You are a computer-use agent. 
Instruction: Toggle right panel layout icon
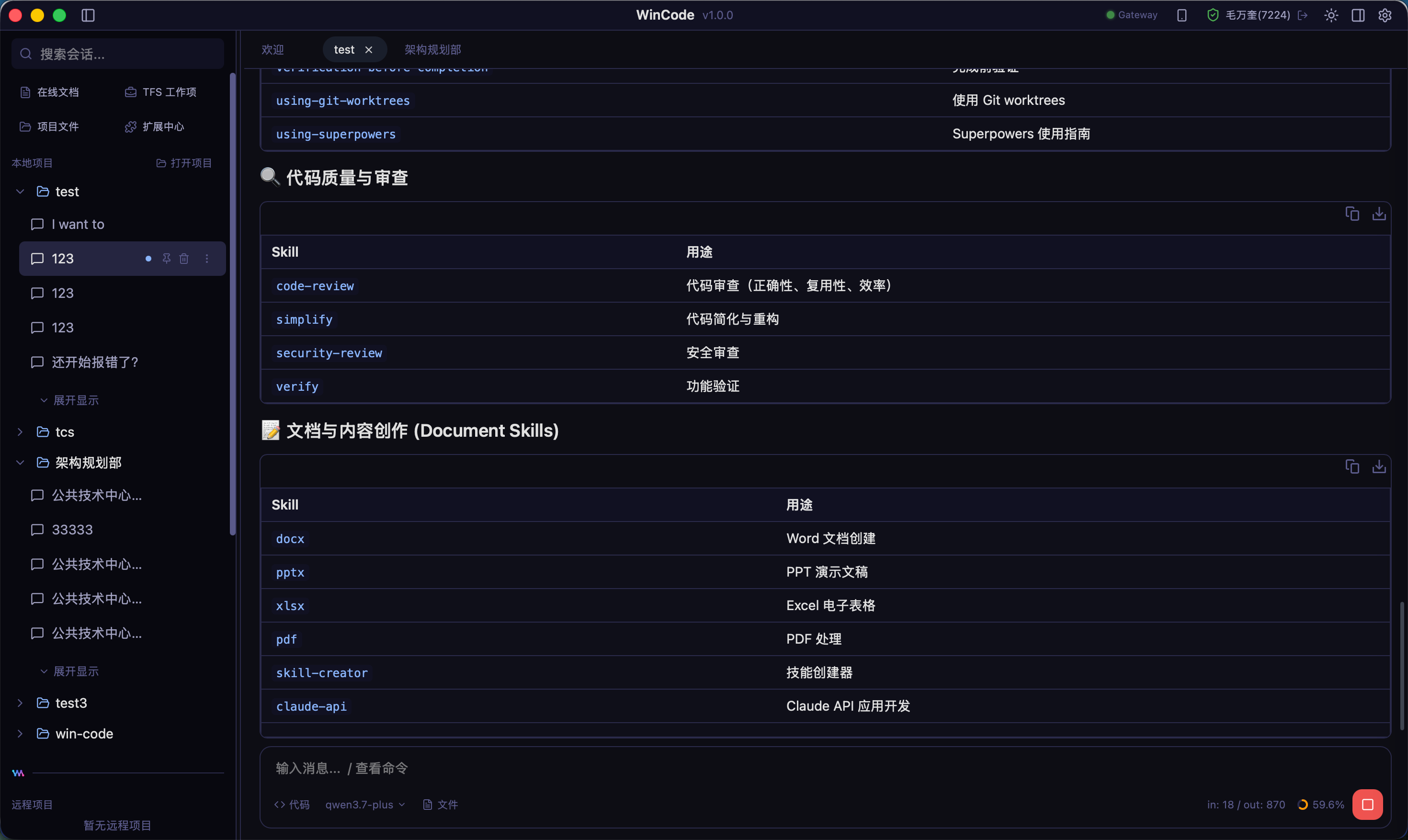click(1358, 15)
